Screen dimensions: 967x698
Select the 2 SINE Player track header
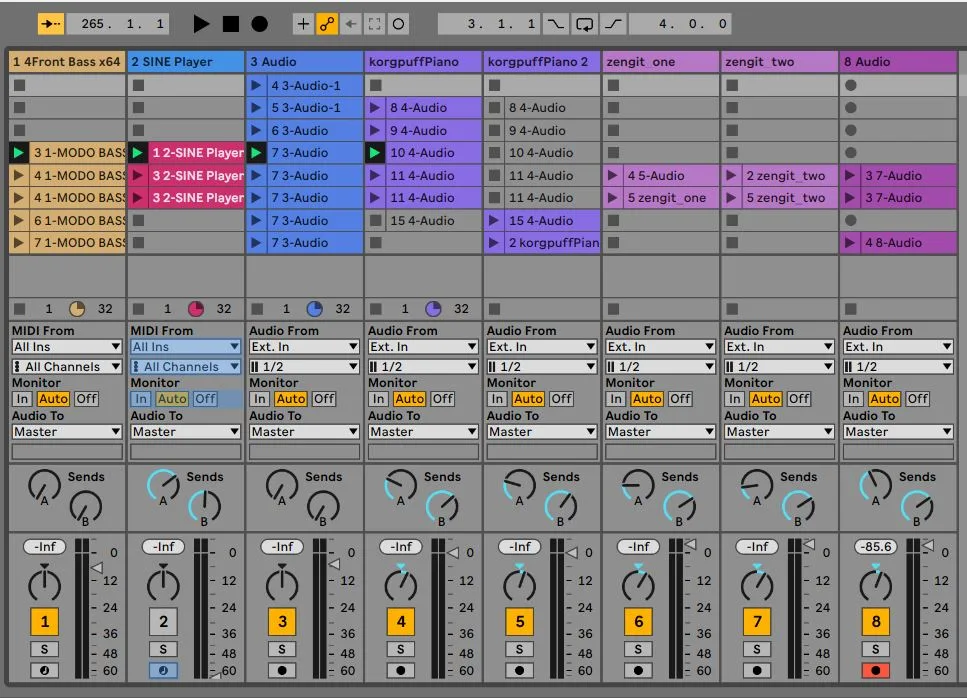click(186, 62)
